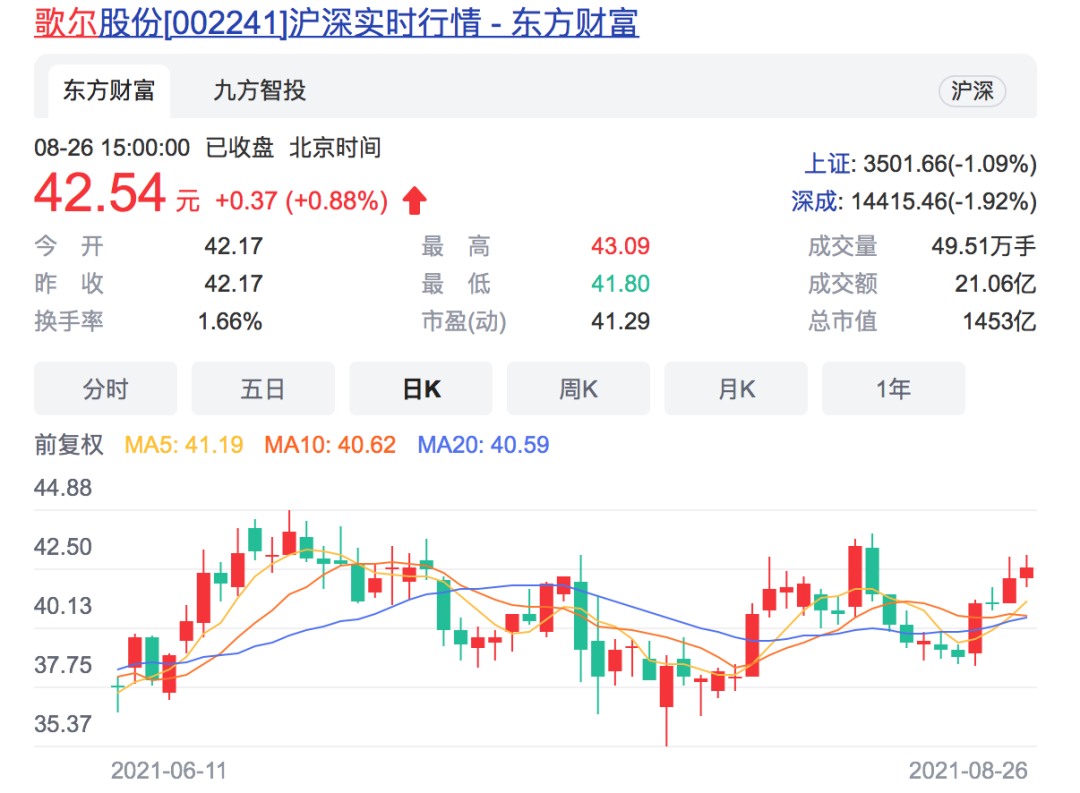This screenshot has height=793, width=1080.
Task: Click the 2021-08-26 end date marker
Action: click(x=967, y=771)
